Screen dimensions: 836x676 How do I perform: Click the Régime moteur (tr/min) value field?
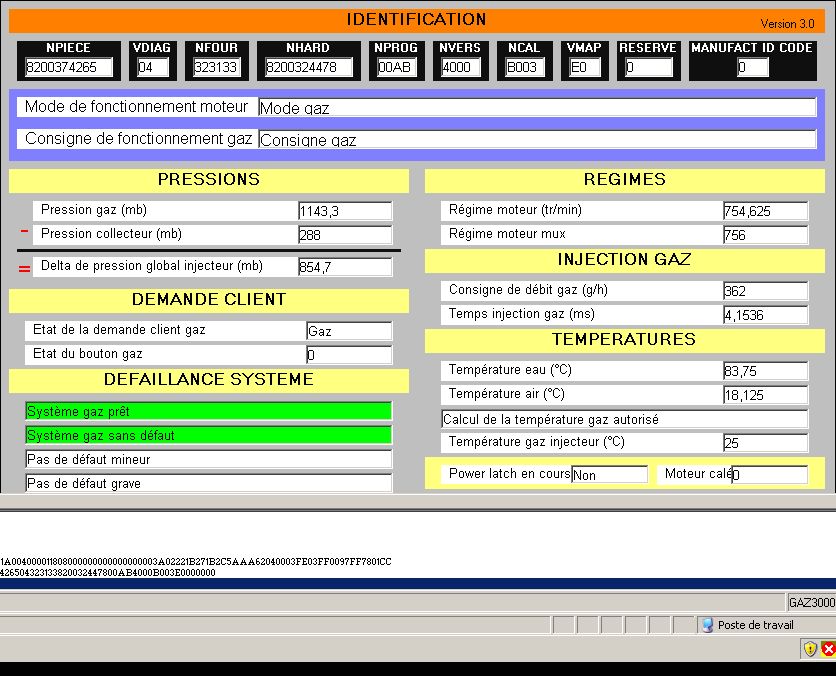click(765, 211)
